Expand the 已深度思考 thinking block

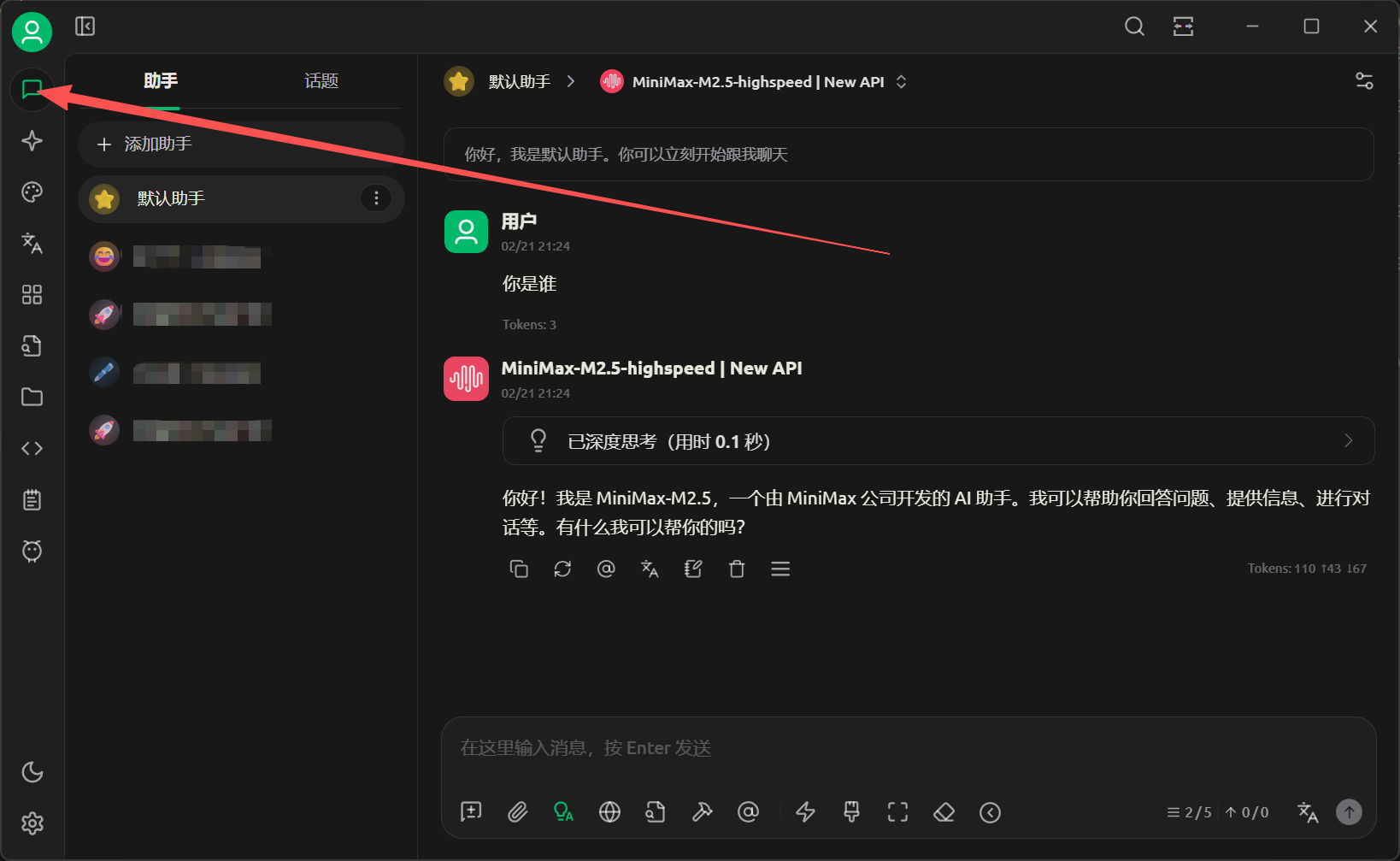pyautogui.click(x=938, y=441)
